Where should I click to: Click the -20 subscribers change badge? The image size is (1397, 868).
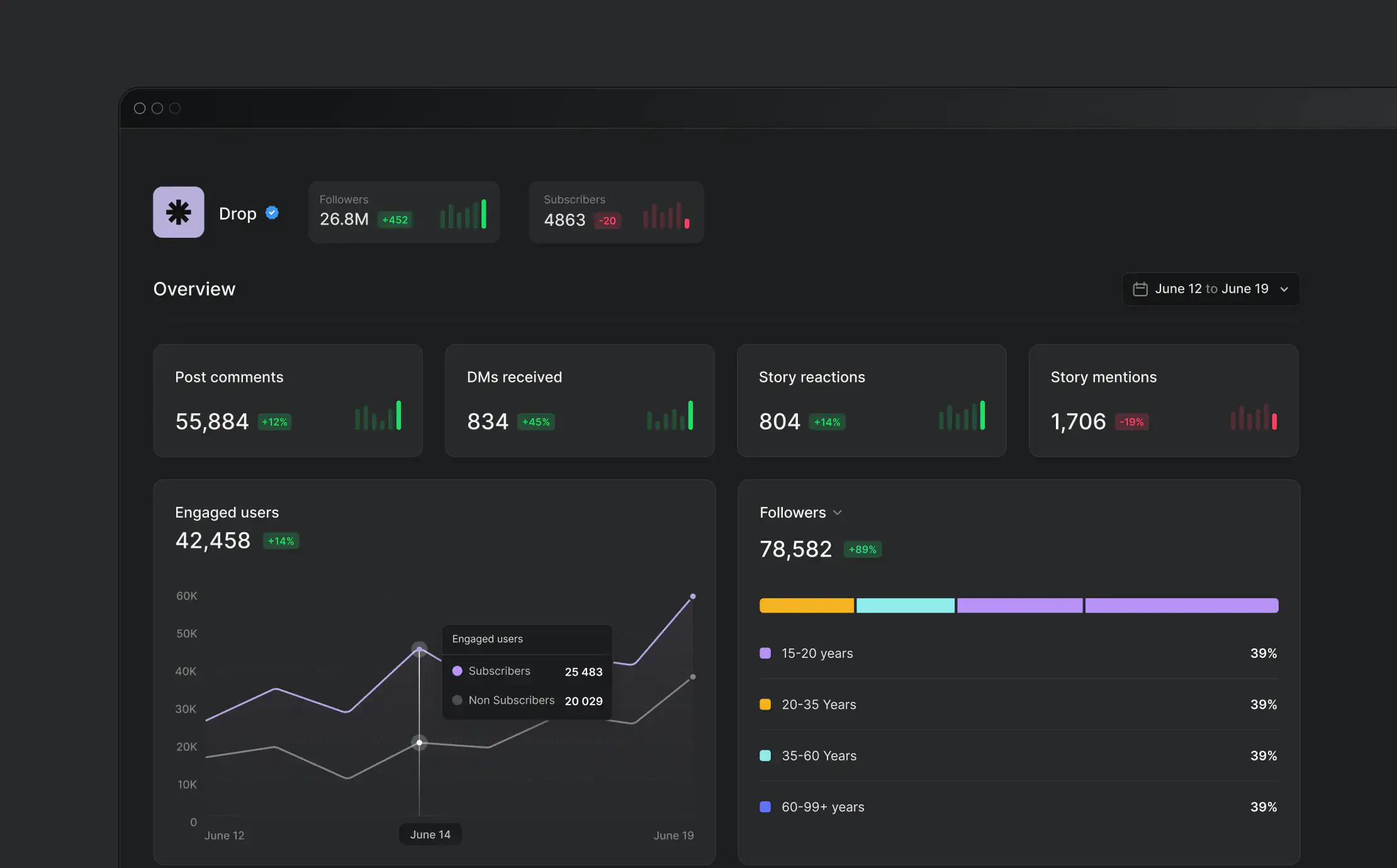pyautogui.click(x=607, y=220)
